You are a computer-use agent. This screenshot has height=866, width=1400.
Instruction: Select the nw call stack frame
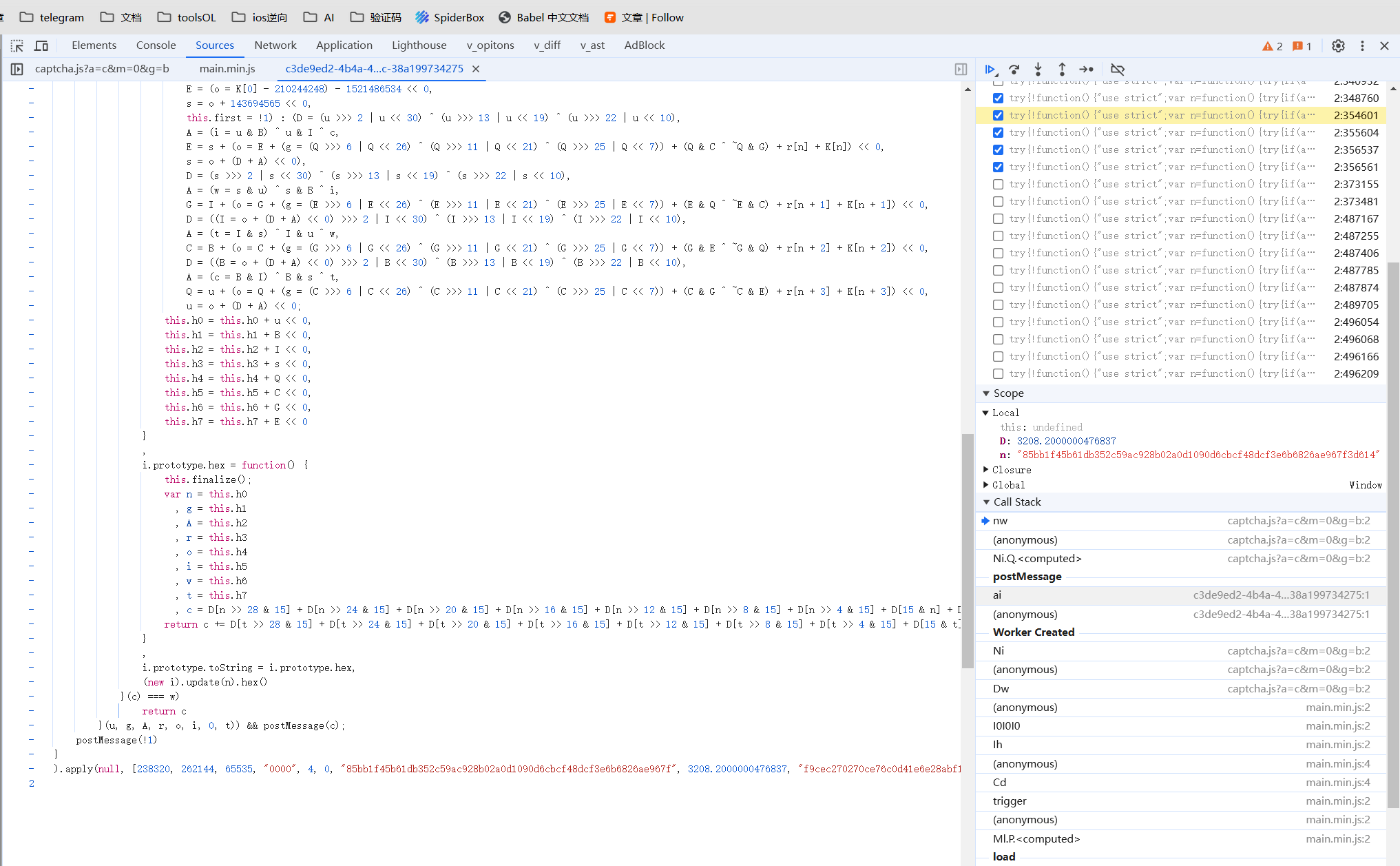click(1181, 521)
